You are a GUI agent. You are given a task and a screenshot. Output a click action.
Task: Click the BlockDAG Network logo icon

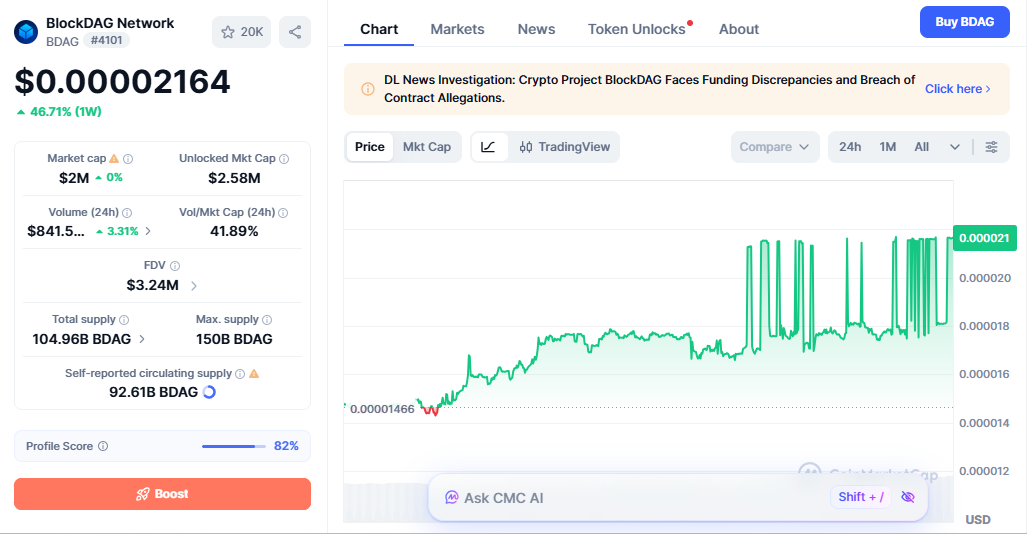pyautogui.click(x=26, y=31)
